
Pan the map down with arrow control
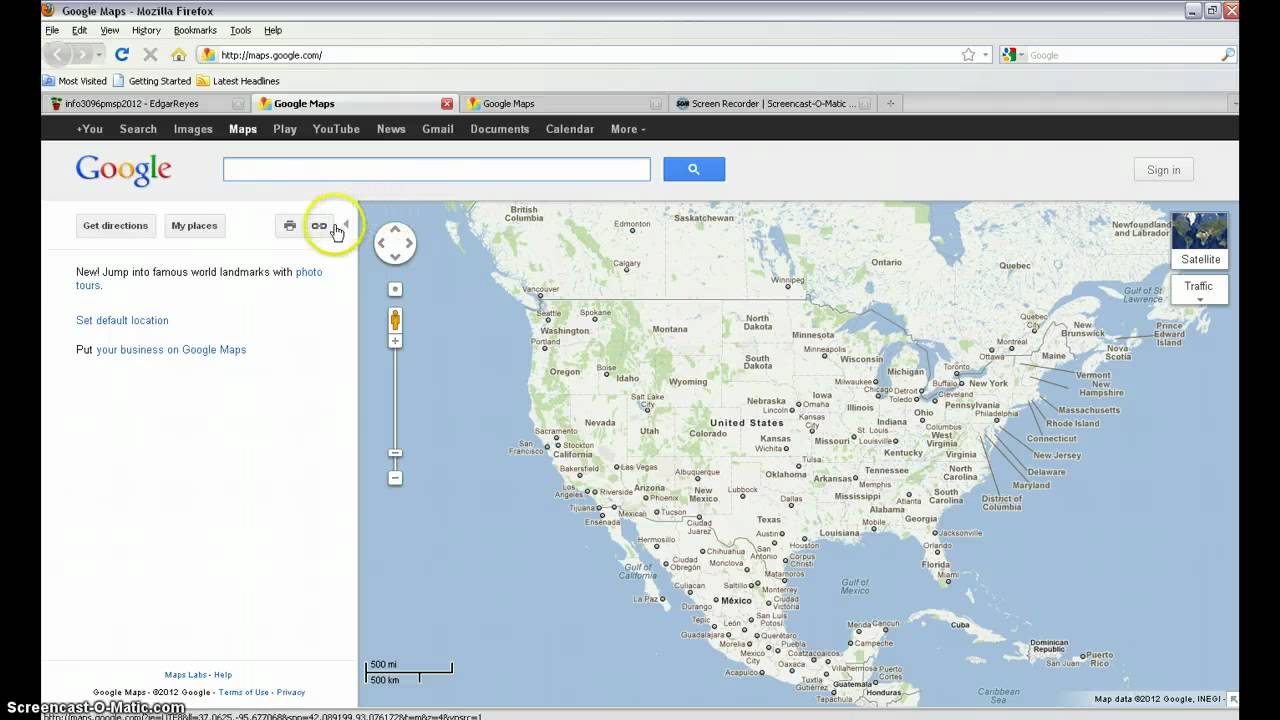pyautogui.click(x=395, y=257)
